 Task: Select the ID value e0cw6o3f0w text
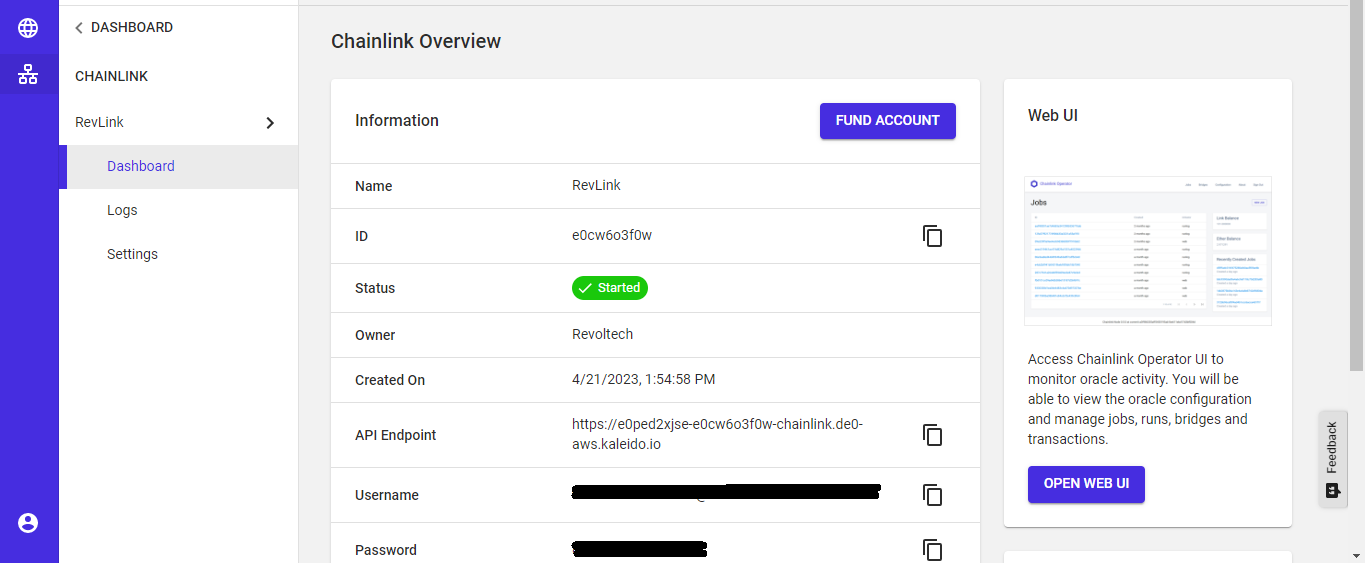[612, 235]
